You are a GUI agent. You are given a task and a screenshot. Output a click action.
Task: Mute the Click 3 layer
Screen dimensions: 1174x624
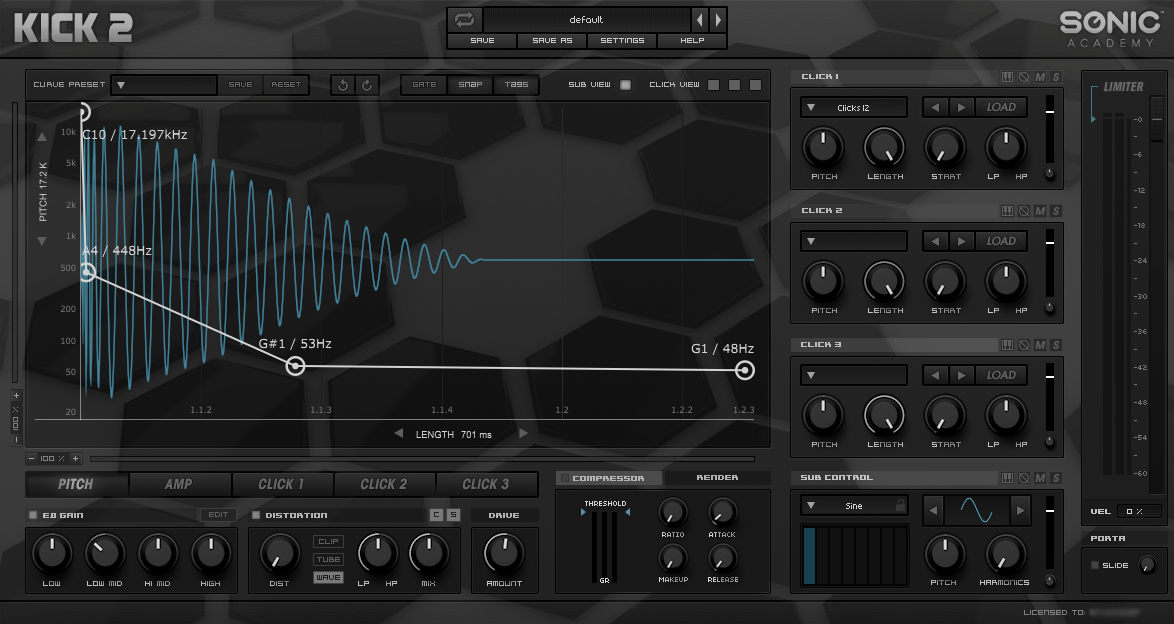pyautogui.click(x=1040, y=345)
